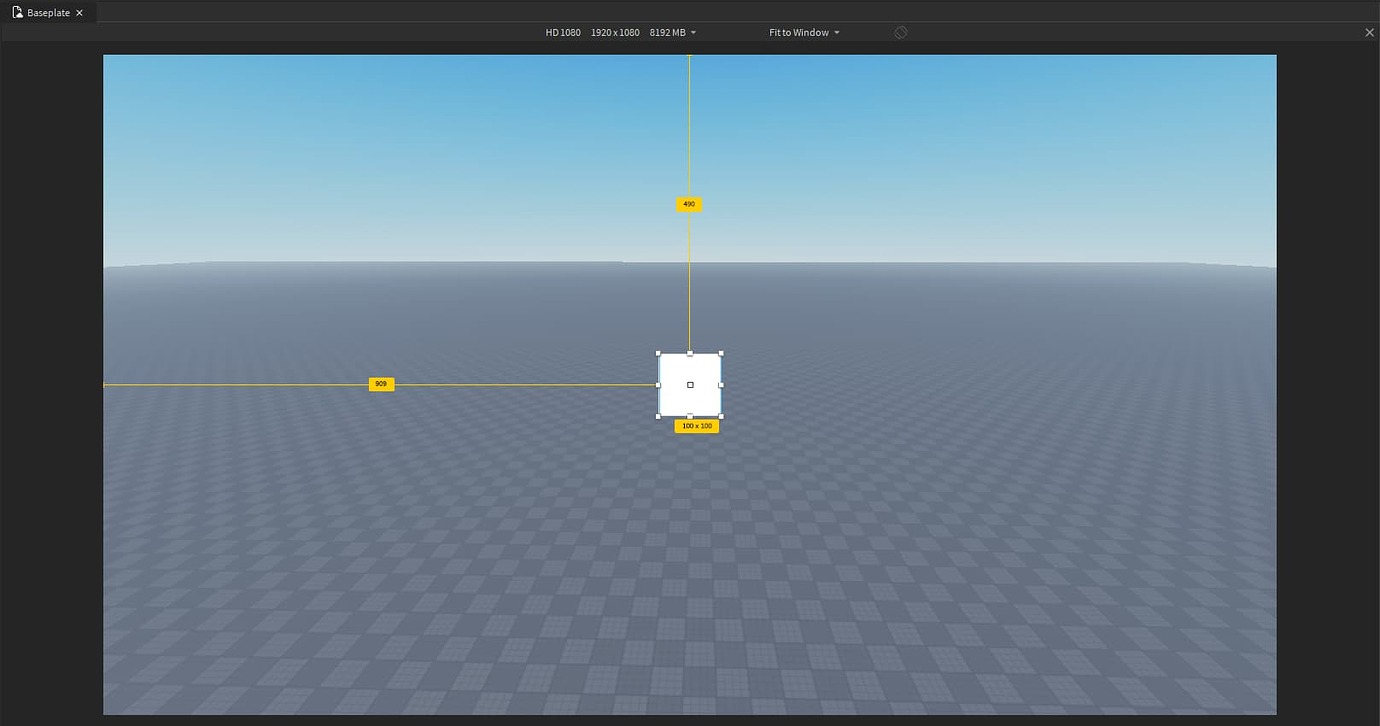
Task: Click the frame's bottom-right resize handle
Action: coord(720,416)
